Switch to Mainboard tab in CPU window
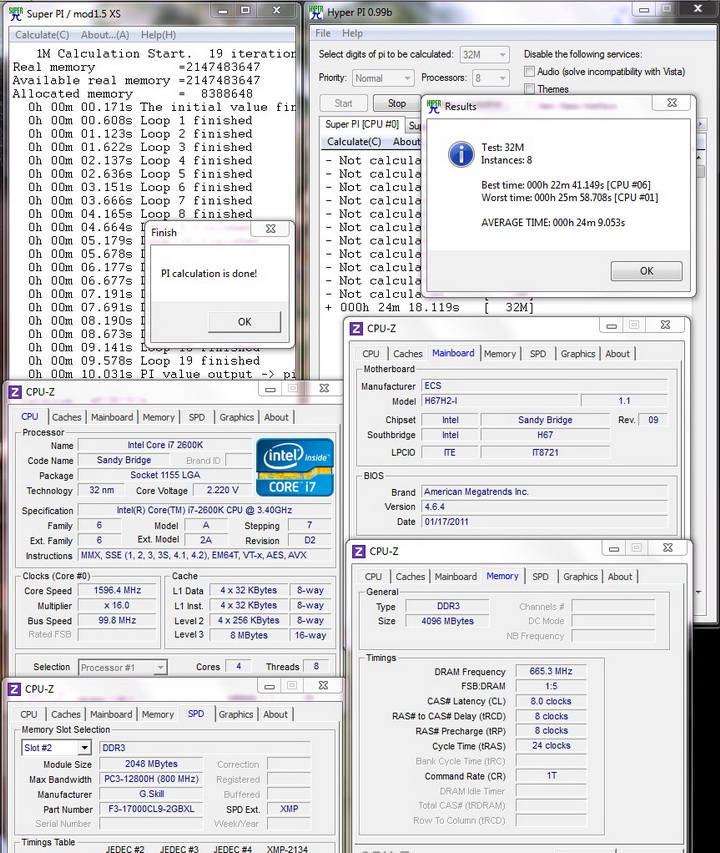Image resolution: width=720 pixels, height=853 pixels. point(112,417)
